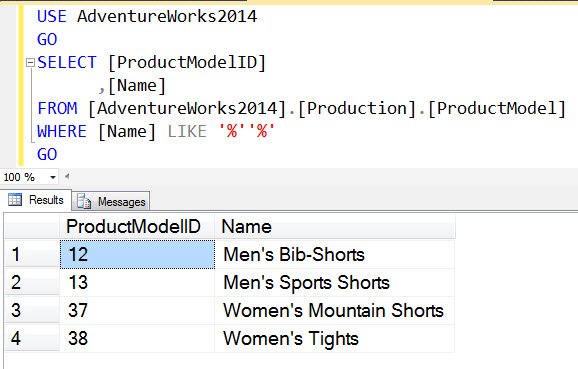Click [Production] in the FROM clause
The width and height of the screenshot is (578, 369).
click(x=358, y=108)
